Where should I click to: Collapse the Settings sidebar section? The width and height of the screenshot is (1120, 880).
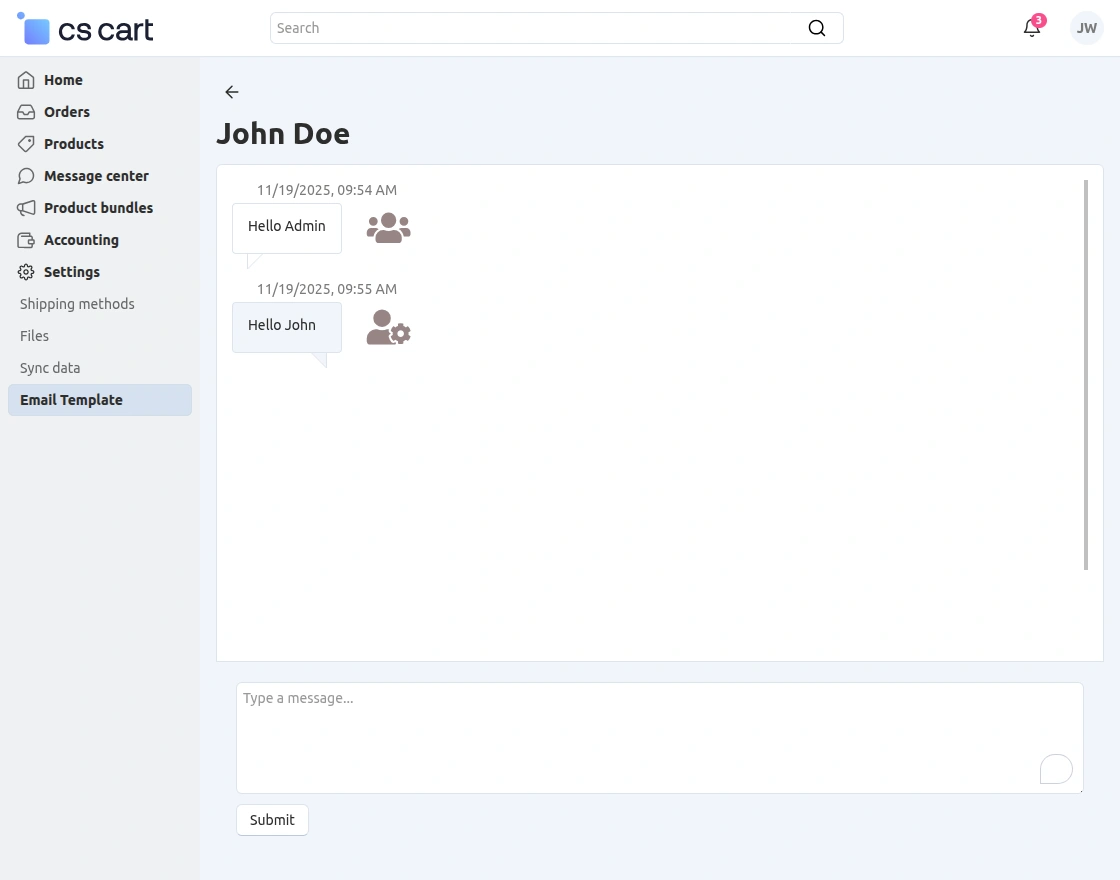click(71, 272)
